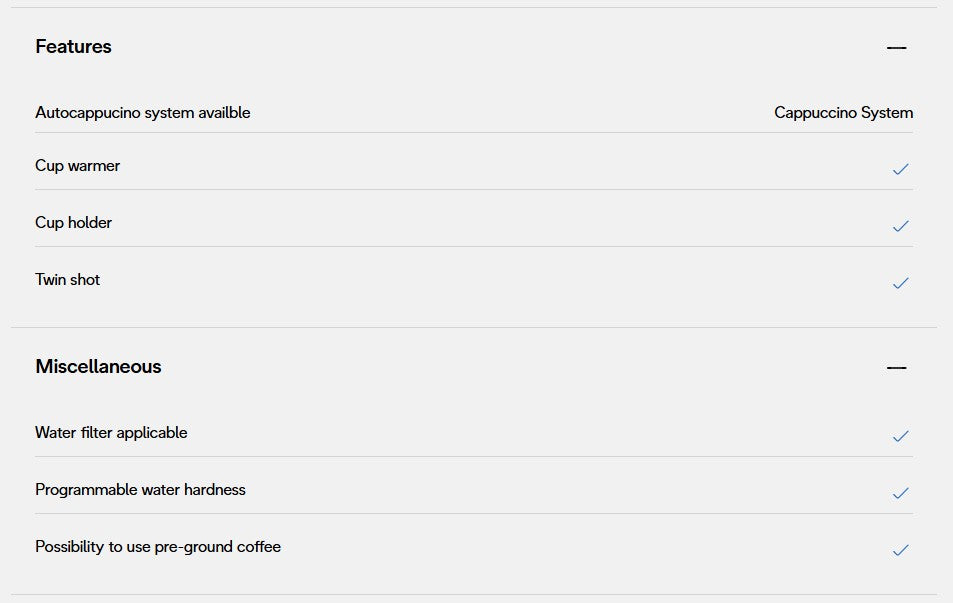
Task: Click the Cup holder label
Action: point(74,223)
